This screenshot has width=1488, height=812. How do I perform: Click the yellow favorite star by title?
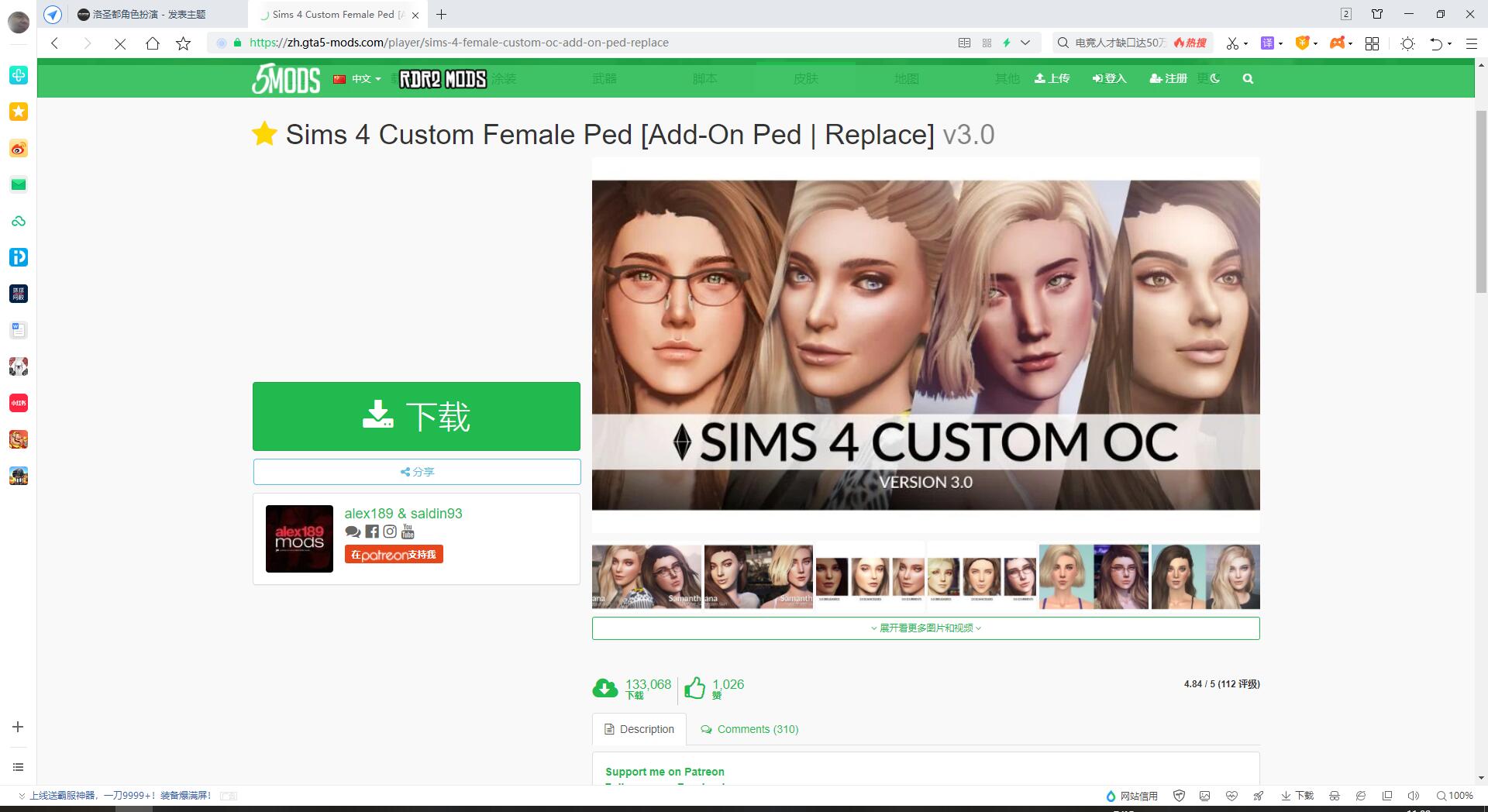pos(264,133)
